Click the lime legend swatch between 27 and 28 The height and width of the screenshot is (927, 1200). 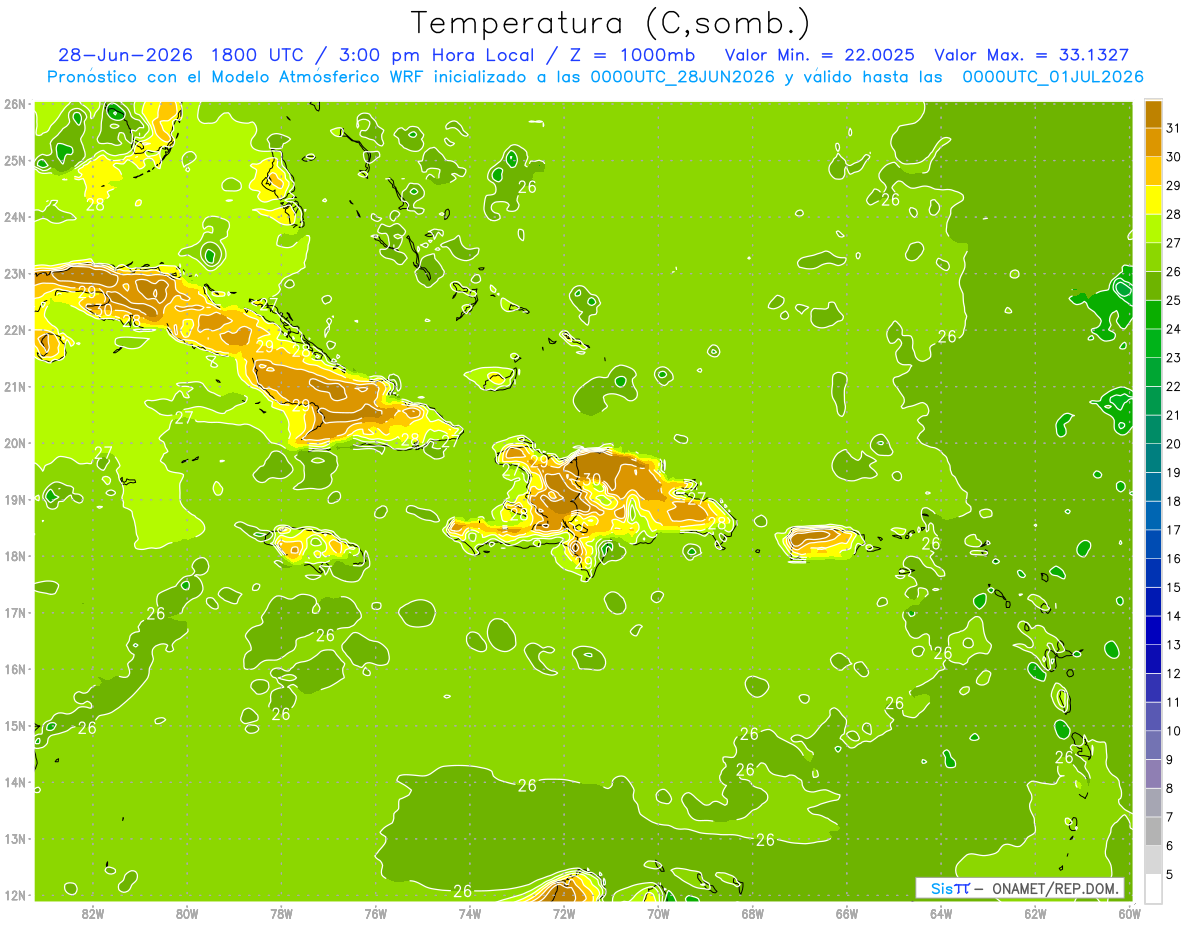tap(1153, 229)
